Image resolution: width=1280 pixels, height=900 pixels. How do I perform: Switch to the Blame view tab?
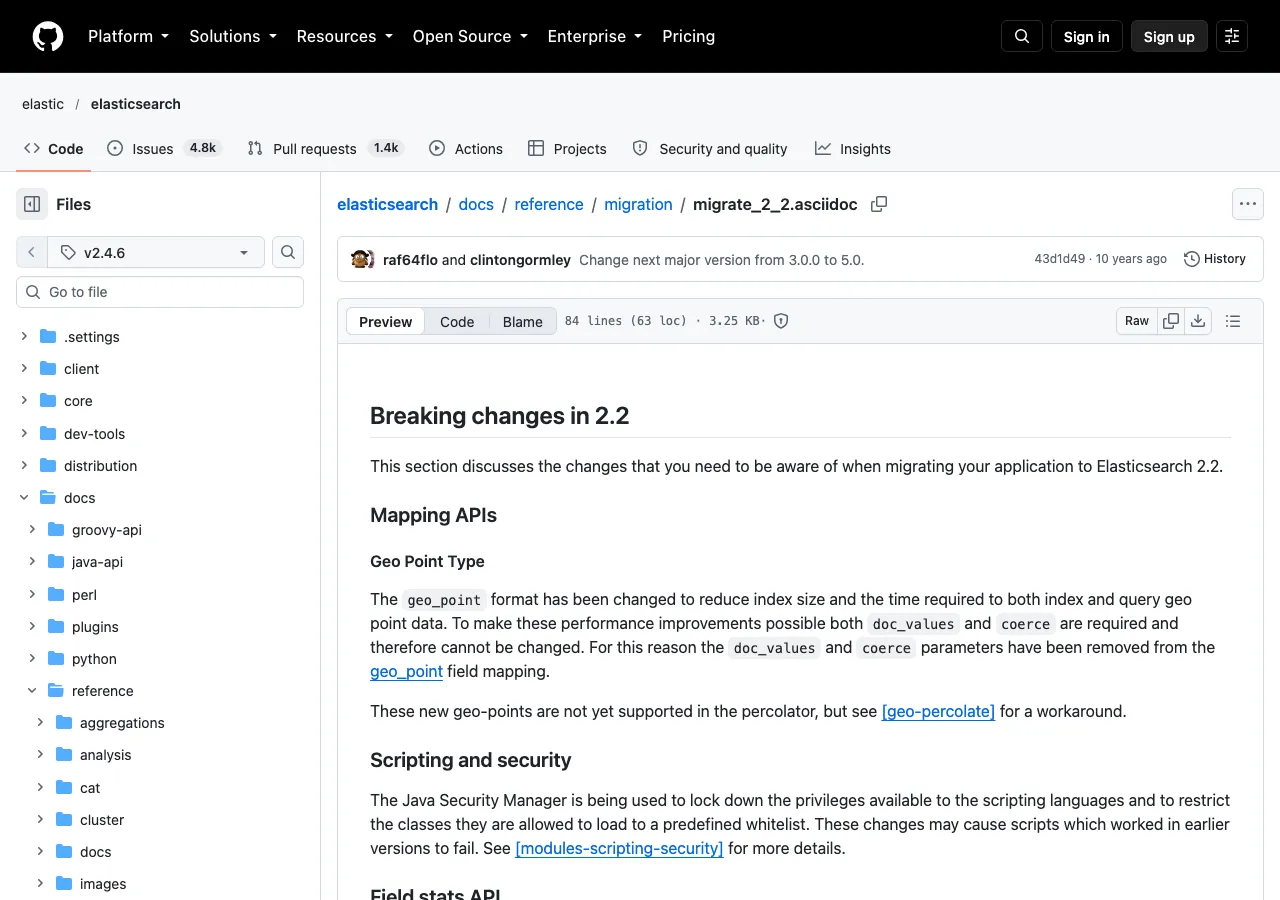pos(522,321)
